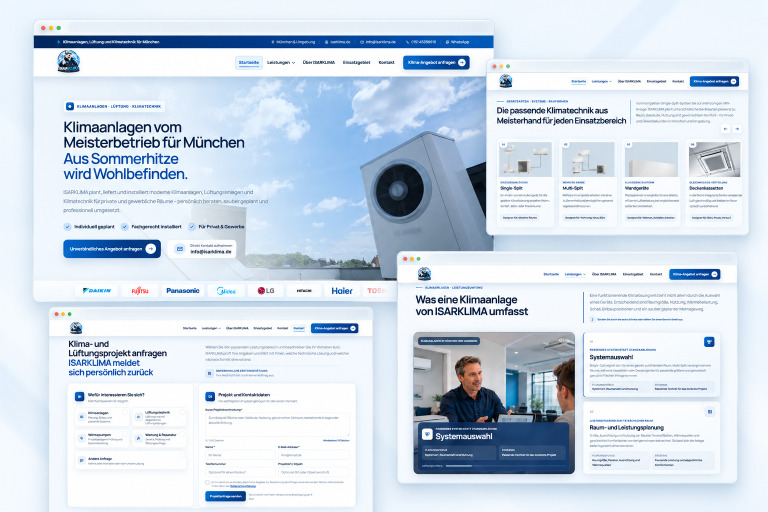Image resolution: width=768 pixels, height=512 pixels.
Task: Open Kontakt in the Klimatechnik product window
Action: pyautogui.click(x=678, y=81)
